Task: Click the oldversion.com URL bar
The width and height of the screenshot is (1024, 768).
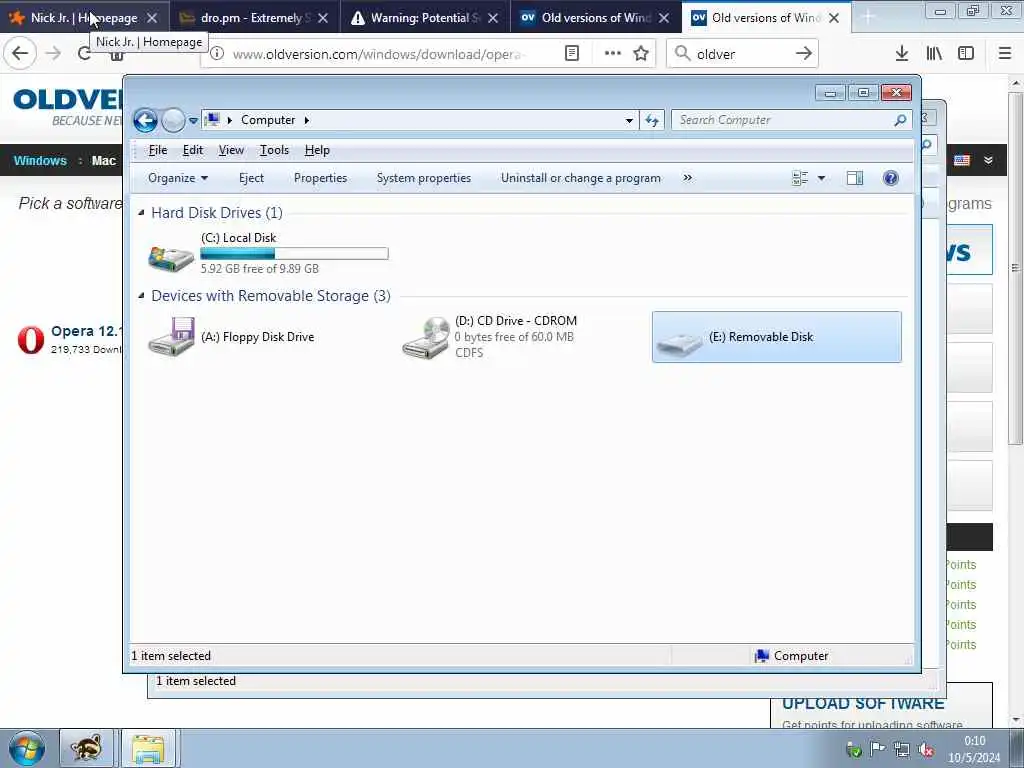Action: [379, 54]
